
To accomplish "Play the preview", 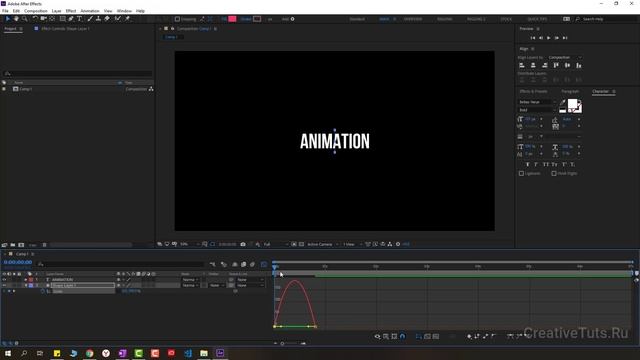I will point(549,38).
